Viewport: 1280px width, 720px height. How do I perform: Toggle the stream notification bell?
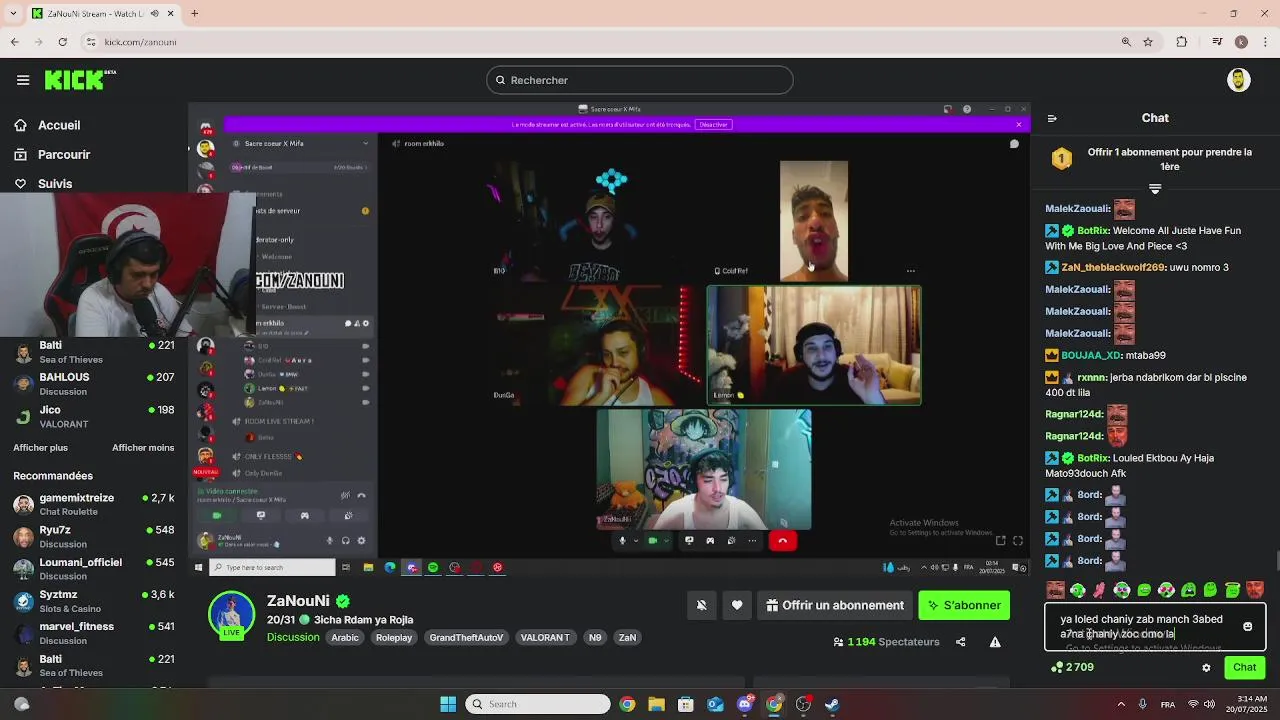point(701,605)
